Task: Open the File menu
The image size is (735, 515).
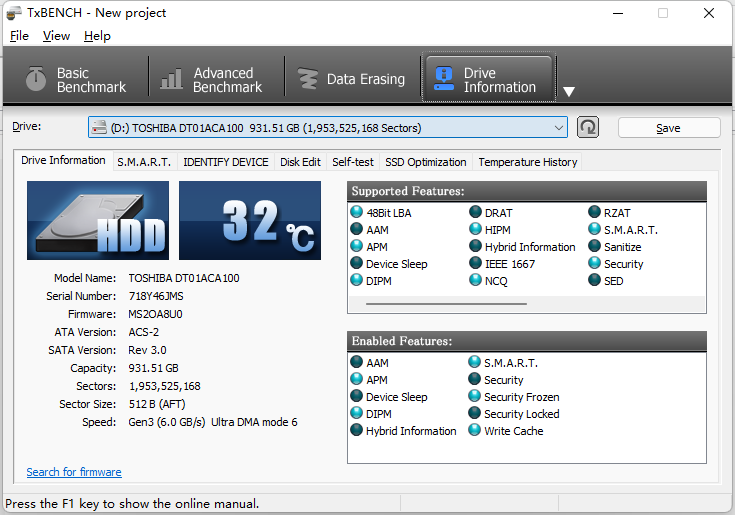Action: [x=19, y=36]
